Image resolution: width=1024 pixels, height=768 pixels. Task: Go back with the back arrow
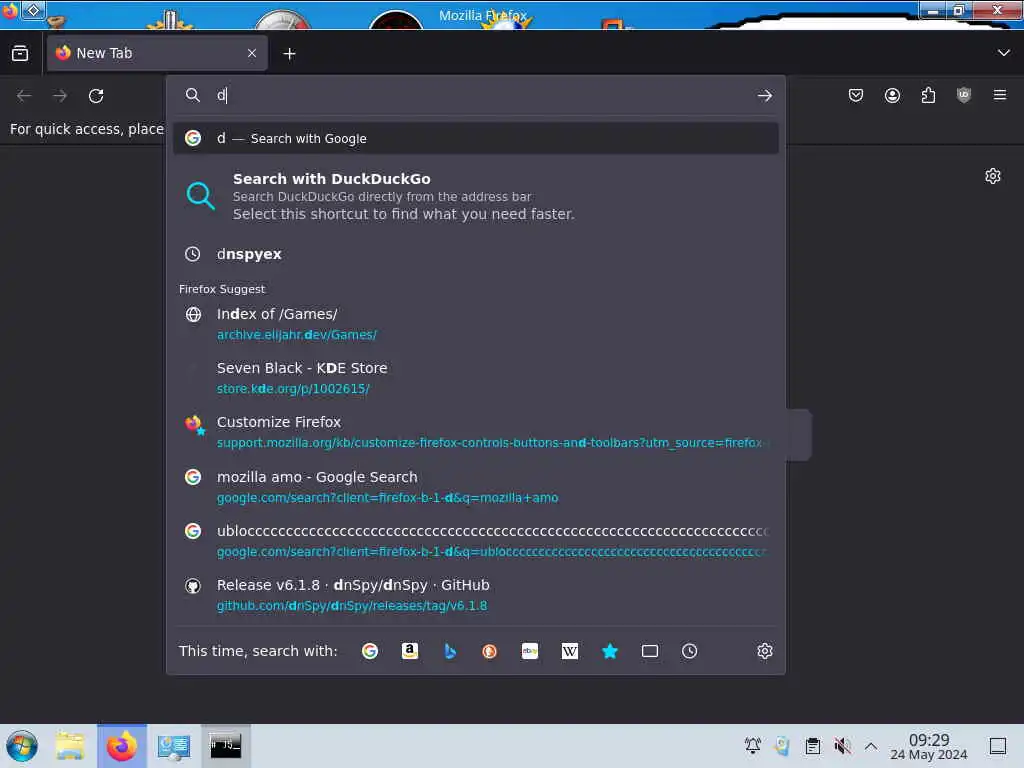(24, 96)
